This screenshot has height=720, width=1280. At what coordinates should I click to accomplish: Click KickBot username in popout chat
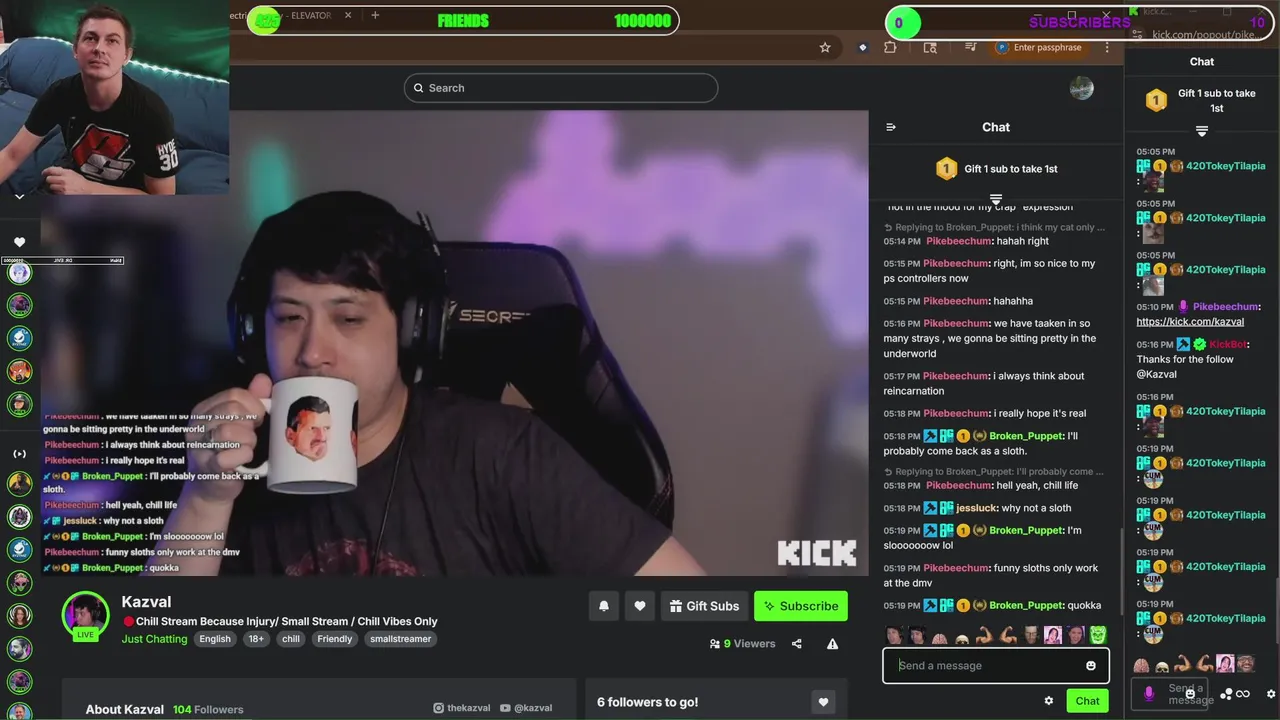[1228, 344]
